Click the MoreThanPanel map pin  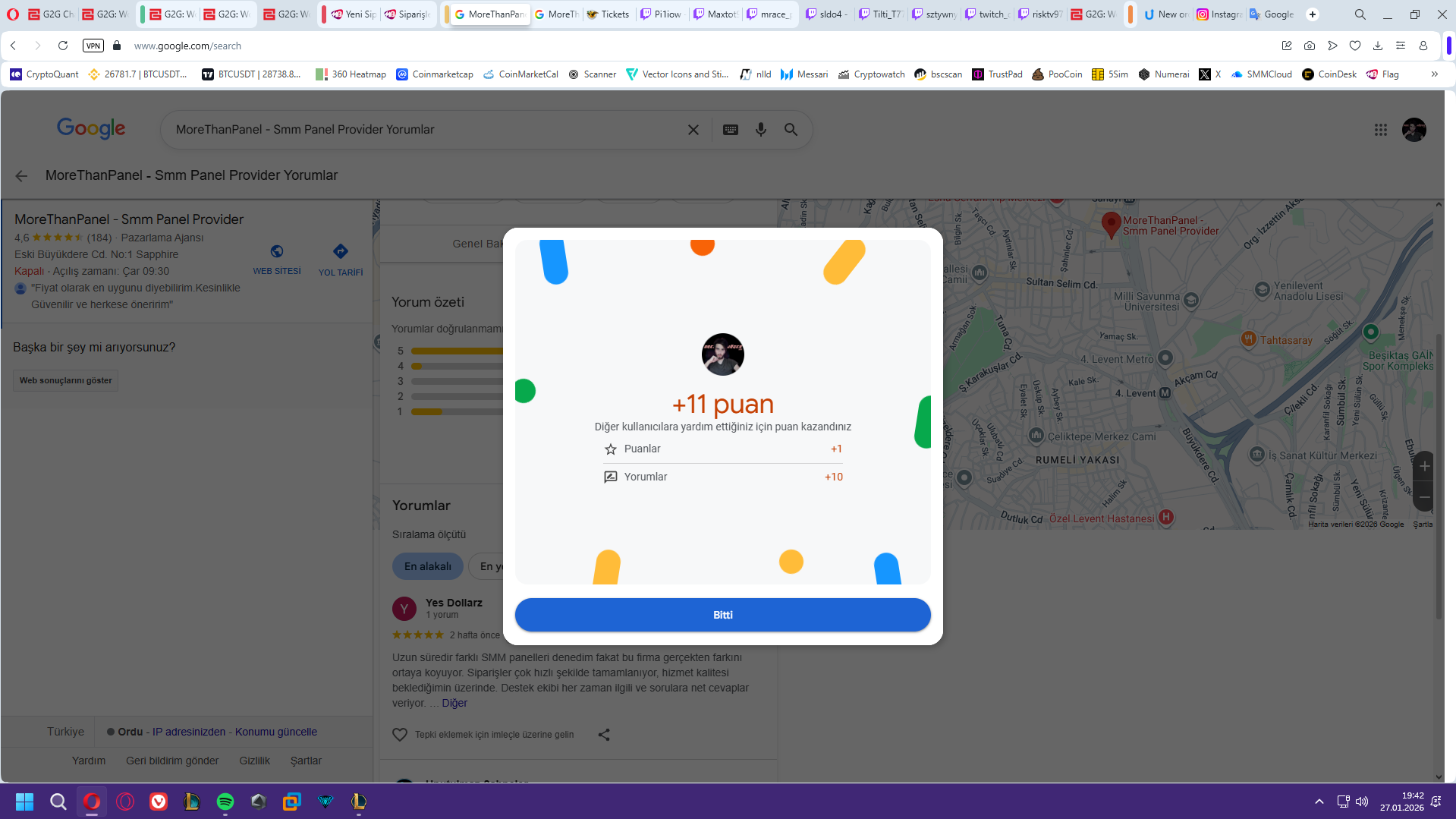pyautogui.click(x=1111, y=225)
